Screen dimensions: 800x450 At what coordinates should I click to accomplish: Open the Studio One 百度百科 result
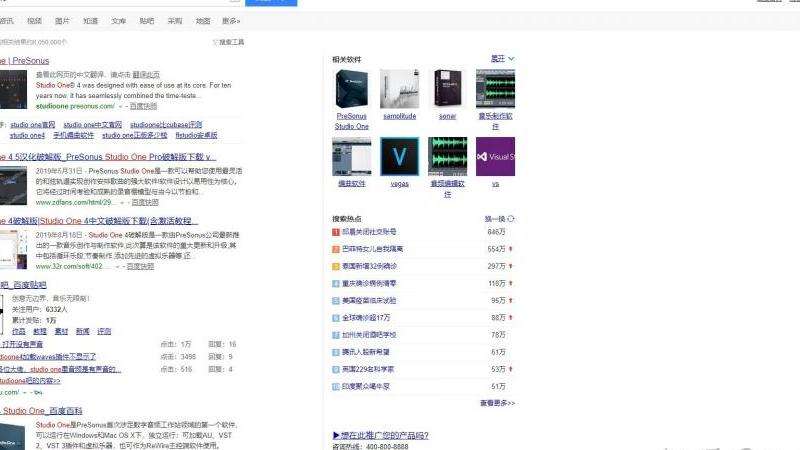pos(41,411)
